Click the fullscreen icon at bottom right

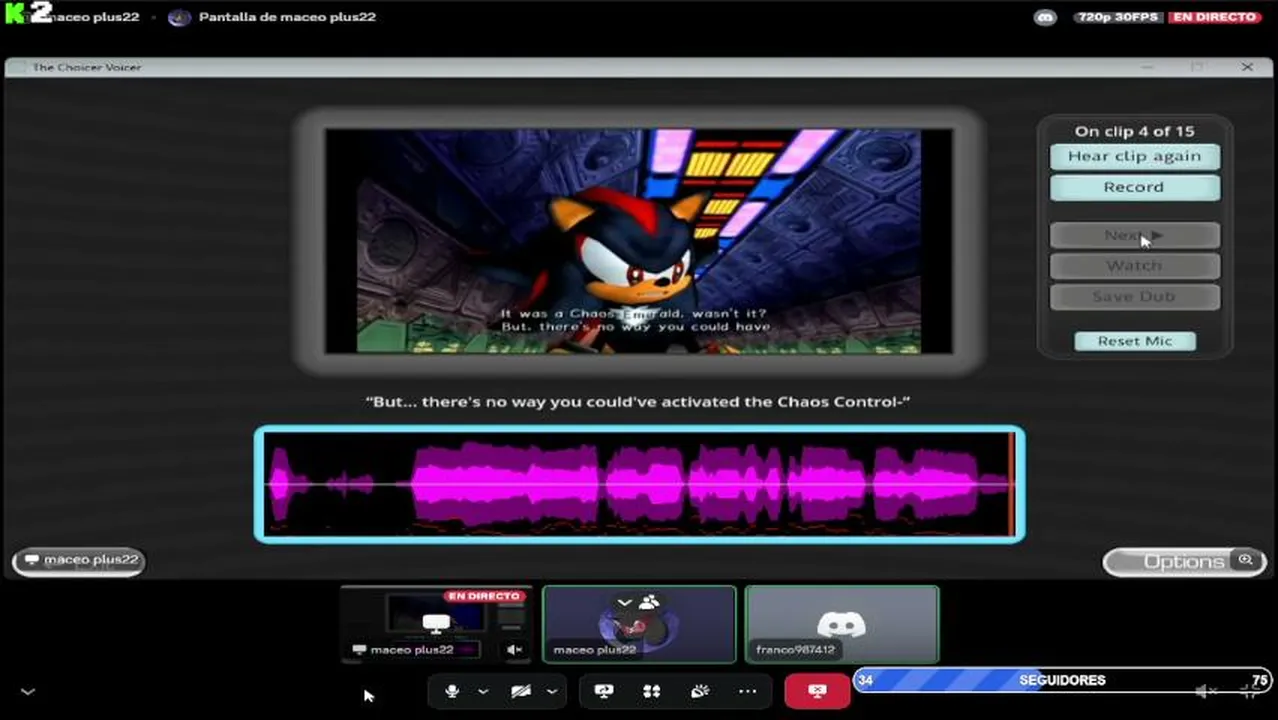[1250, 691]
